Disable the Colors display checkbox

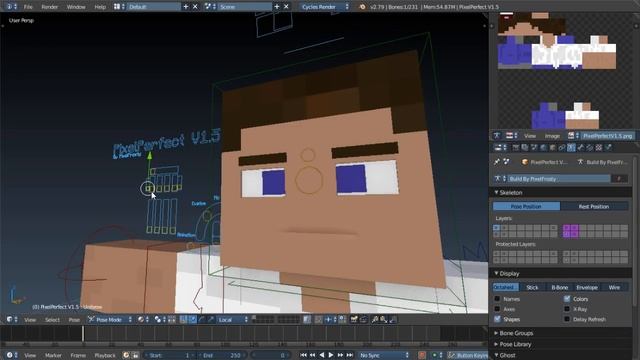point(567,299)
